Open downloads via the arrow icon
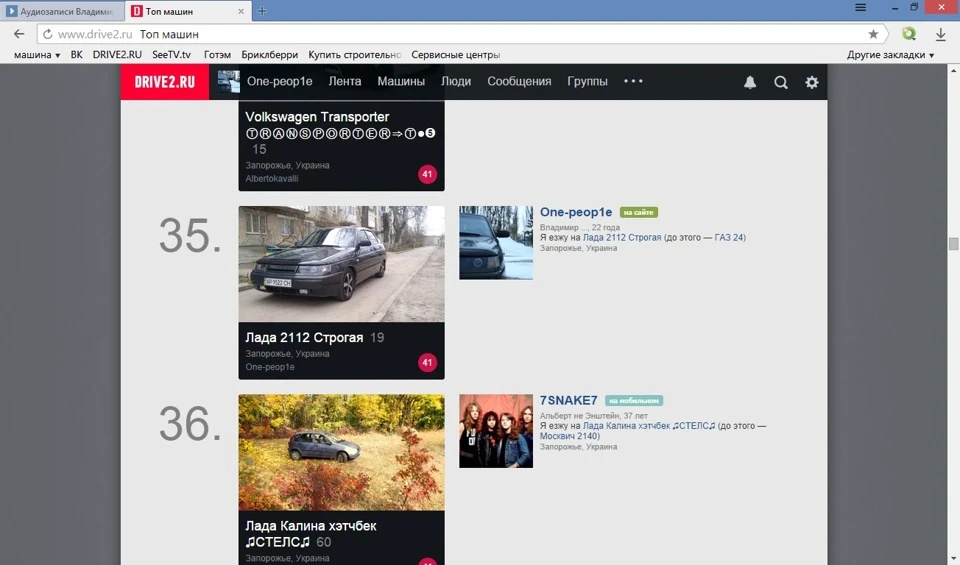 tap(941, 34)
